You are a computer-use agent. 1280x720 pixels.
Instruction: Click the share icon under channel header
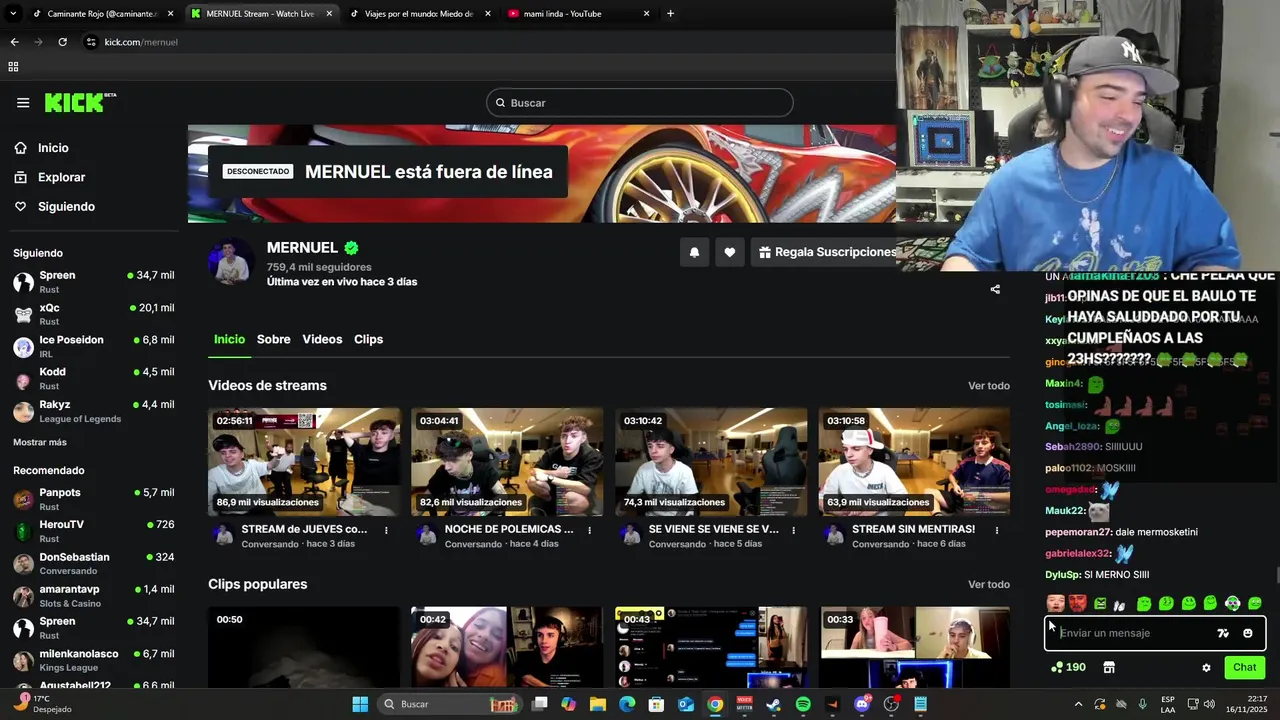click(x=995, y=290)
